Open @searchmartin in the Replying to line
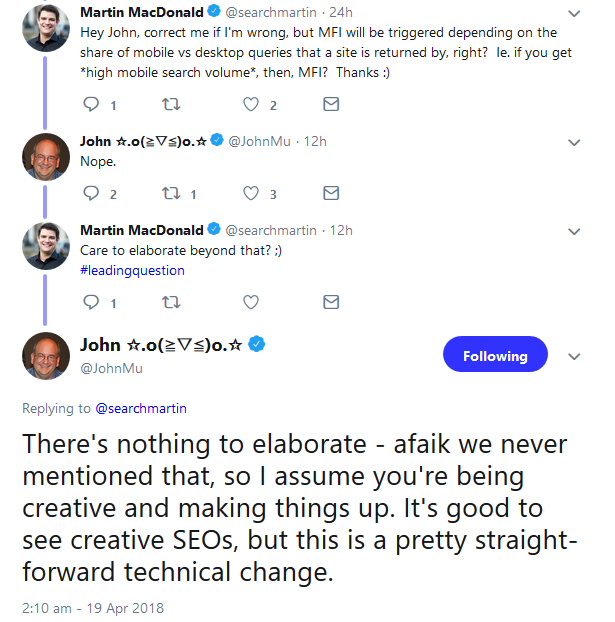This screenshot has height=622, width=615. pyautogui.click(x=141, y=408)
